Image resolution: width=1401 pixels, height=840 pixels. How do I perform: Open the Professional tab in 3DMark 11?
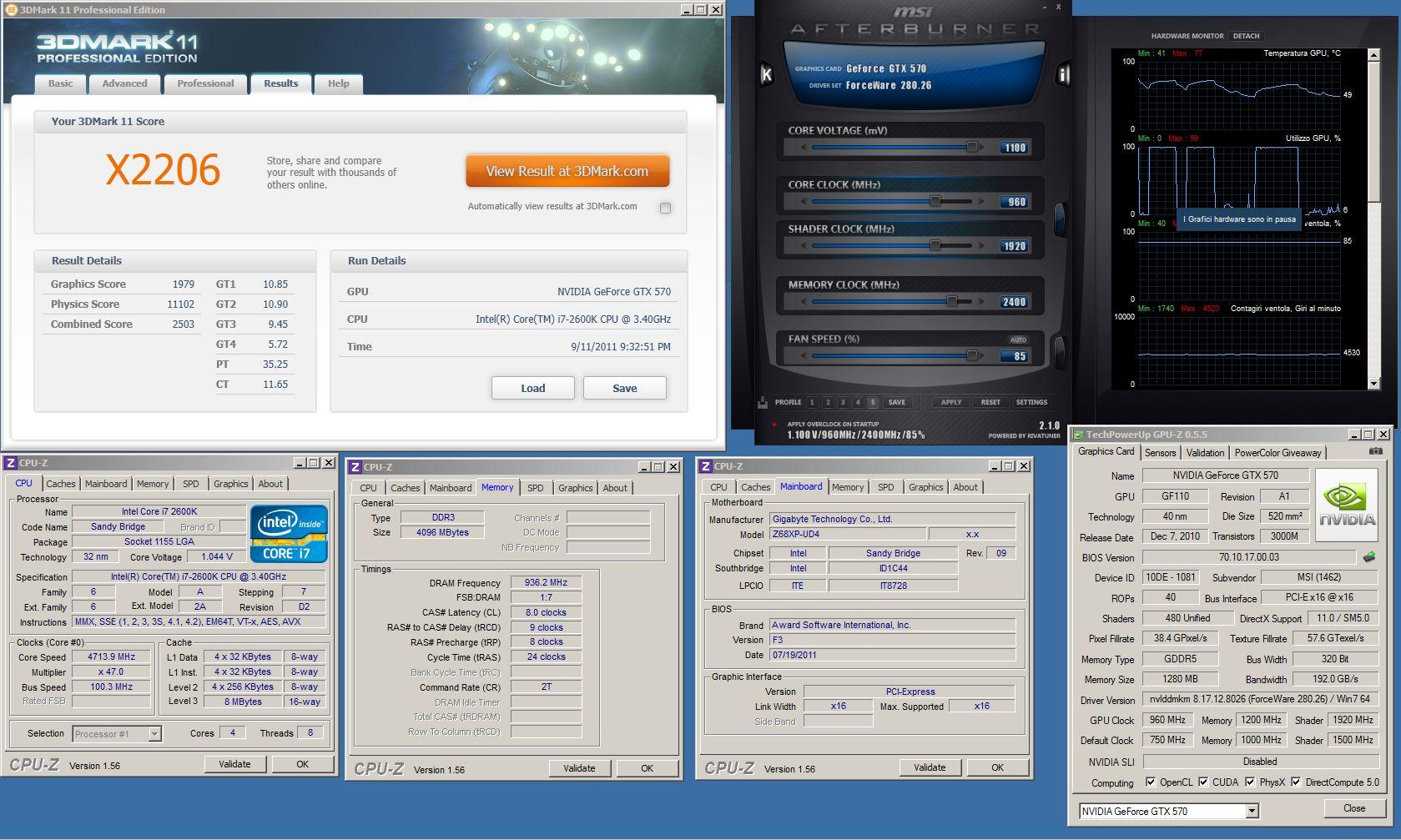205,83
